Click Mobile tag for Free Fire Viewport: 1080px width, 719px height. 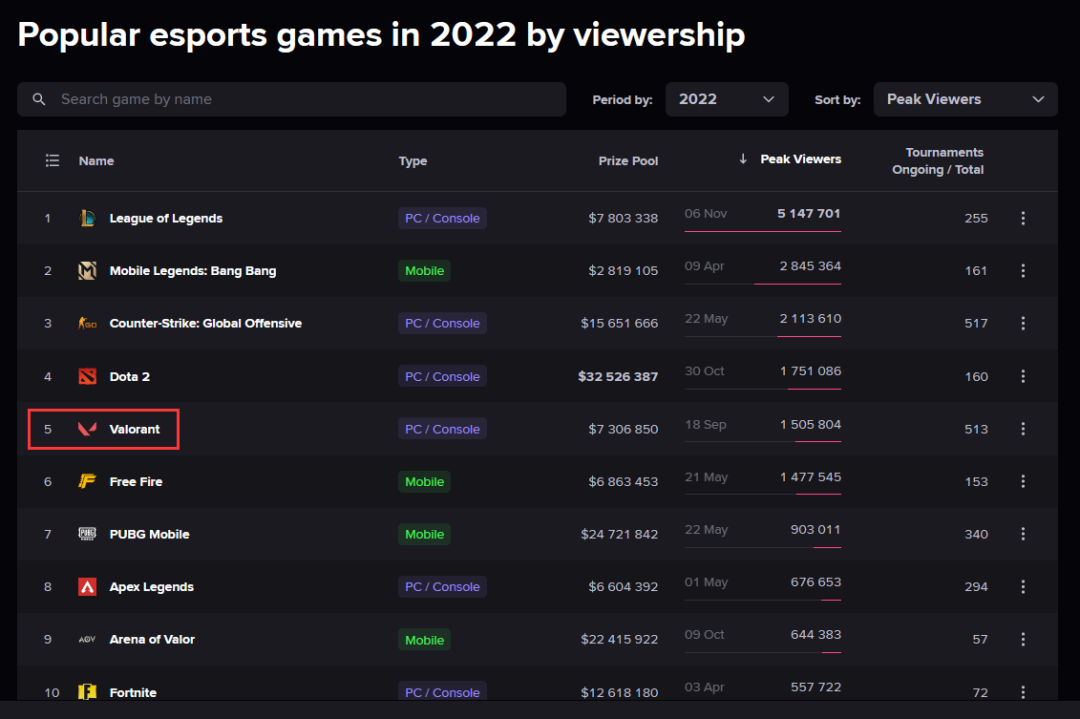(424, 481)
